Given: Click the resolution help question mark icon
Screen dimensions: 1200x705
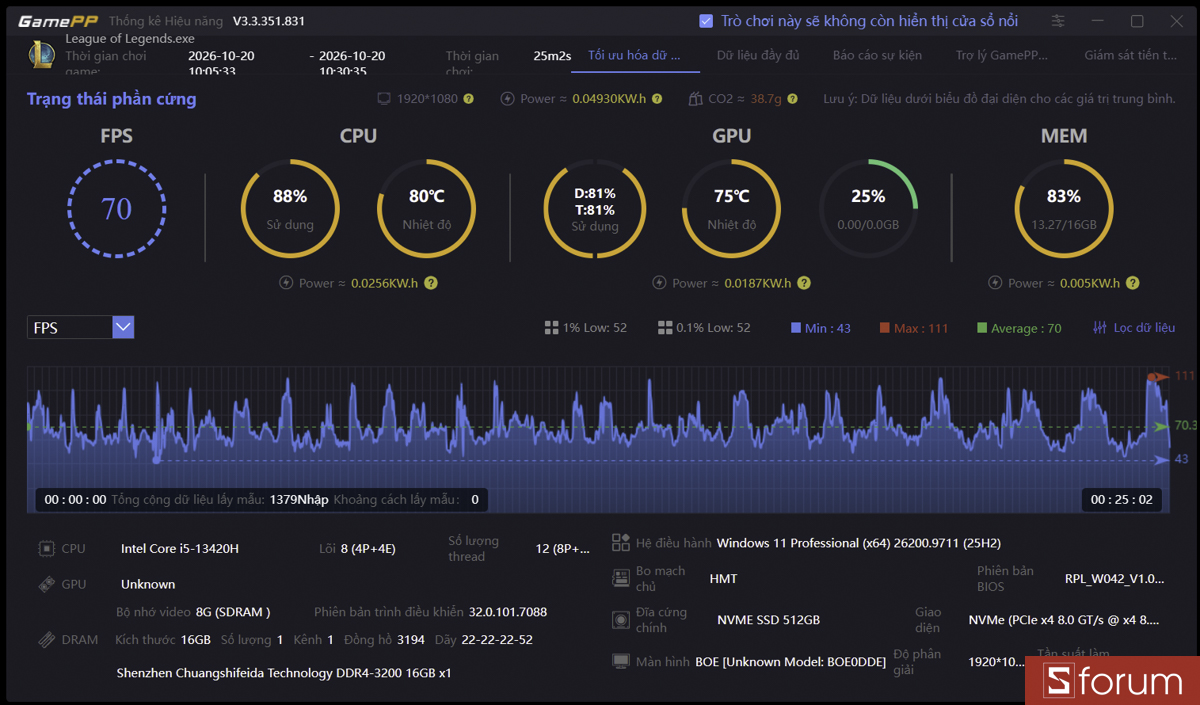Looking at the screenshot, I should (x=468, y=99).
